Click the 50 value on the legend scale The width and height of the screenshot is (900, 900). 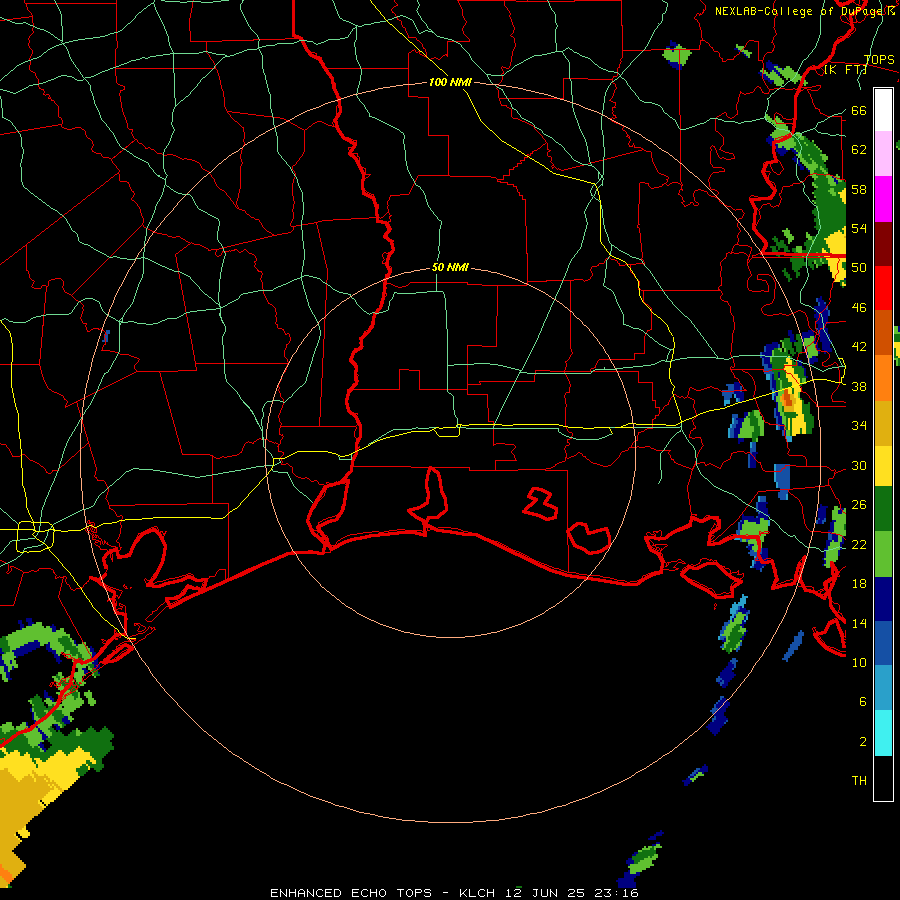point(859,268)
